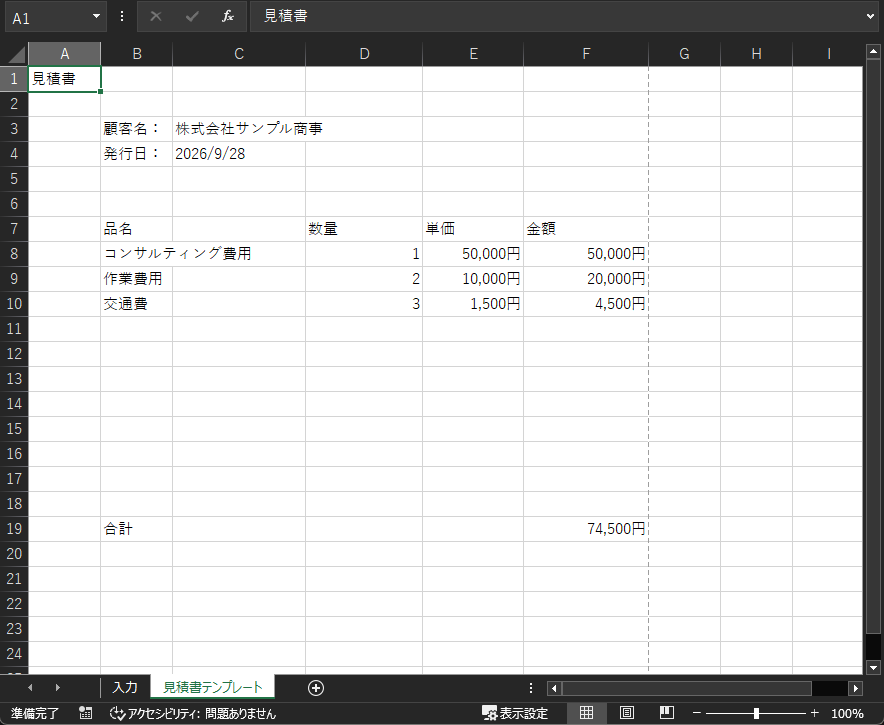Click the 金額 header cell

point(586,229)
